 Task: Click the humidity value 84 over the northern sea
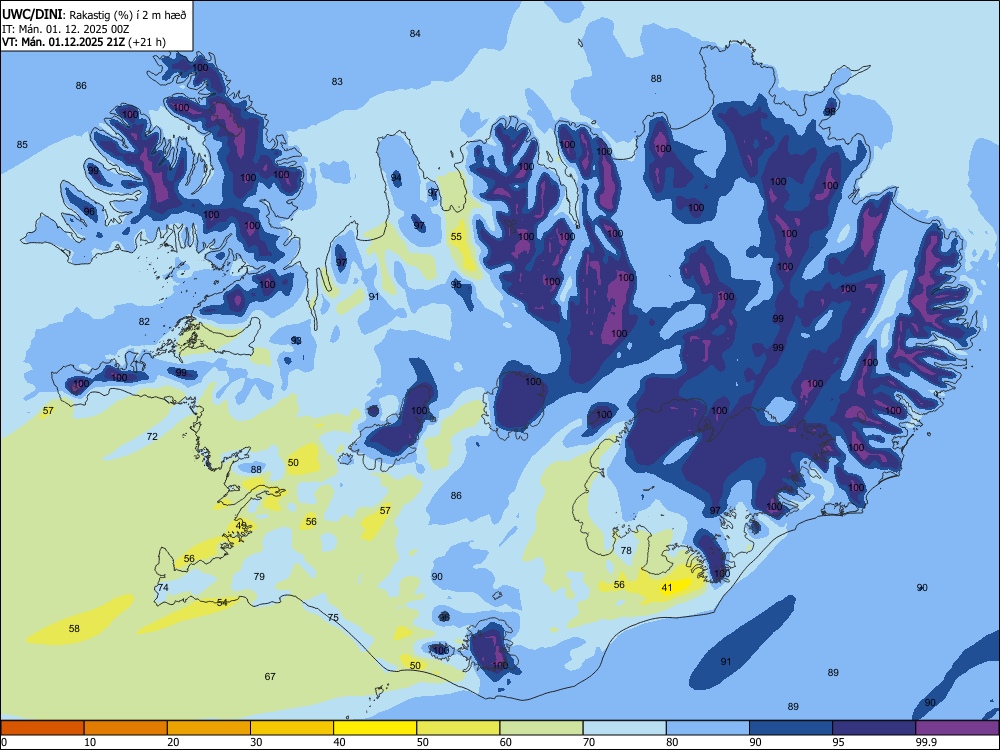click(x=415, y=33)
